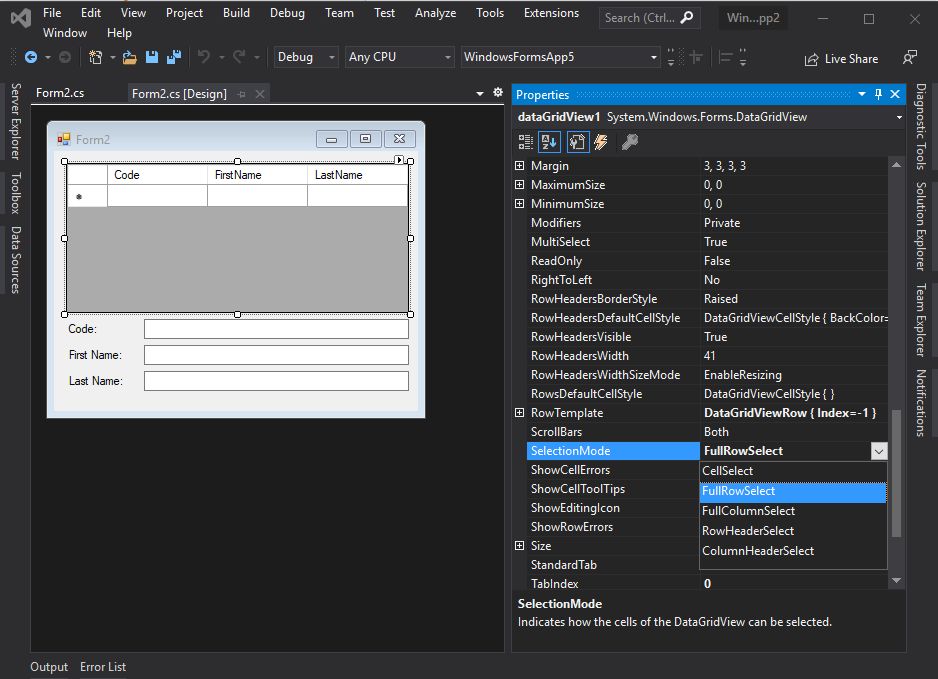Screen dimensions: 938x679
Task: Open the Analyze menu
Action: (x=435, y=13)
